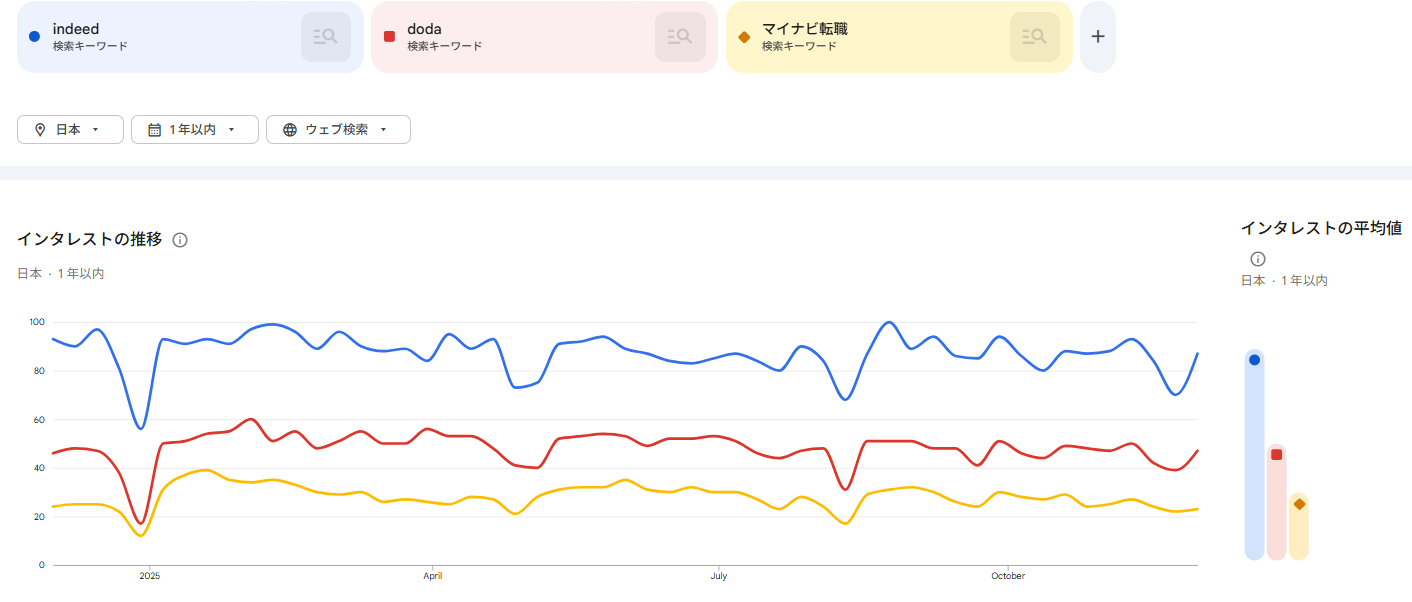The height and width of the screenshot is (602, 1412).
Task: Click the doda term search icon
Action: (x=680, y=37)
